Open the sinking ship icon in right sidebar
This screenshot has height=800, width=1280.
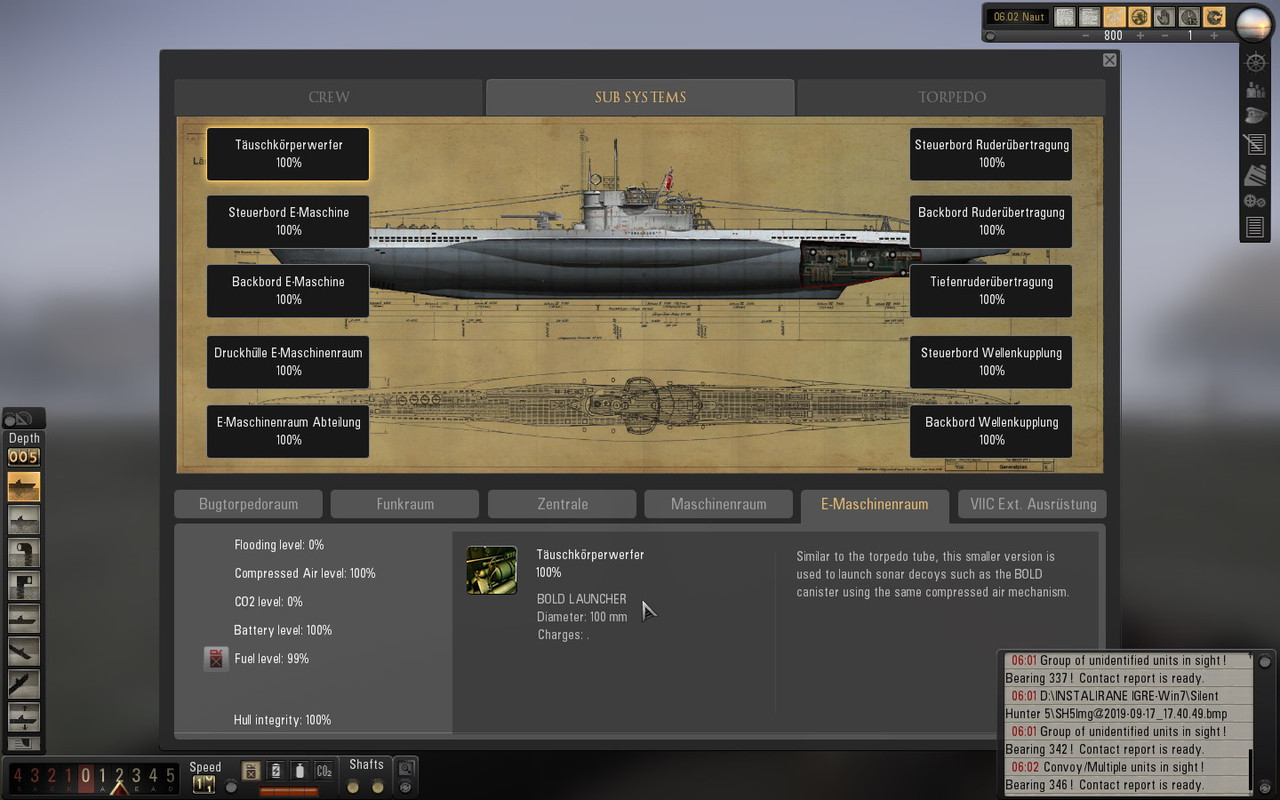point(1255,175)
